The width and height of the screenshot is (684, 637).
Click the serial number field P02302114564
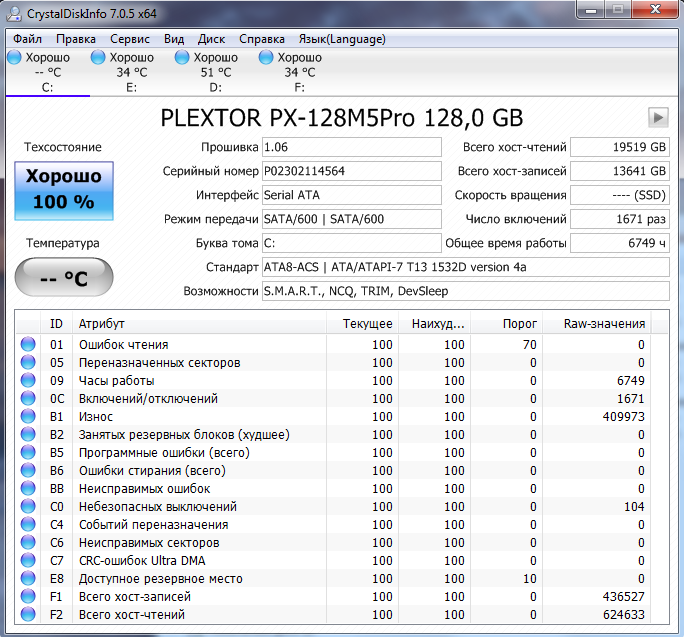(352, 171)
